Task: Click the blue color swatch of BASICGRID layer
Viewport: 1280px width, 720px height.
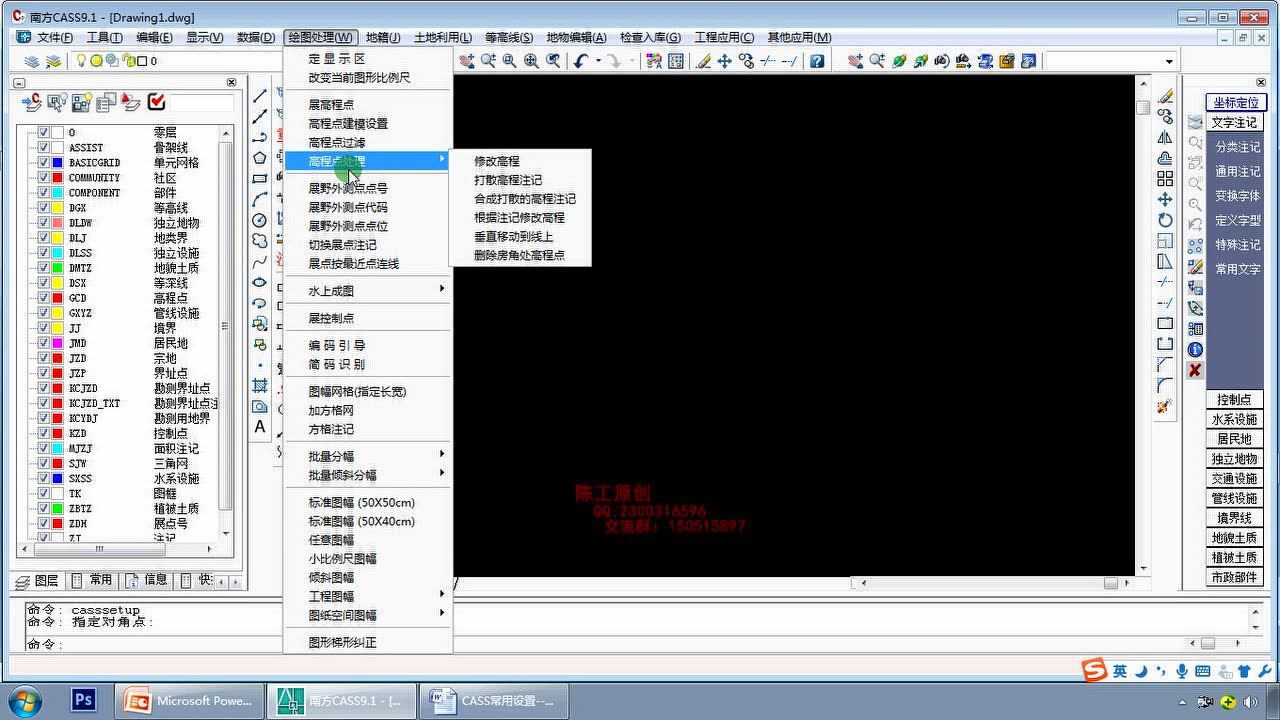Action: pyautogui.click(x=58, y=163)
